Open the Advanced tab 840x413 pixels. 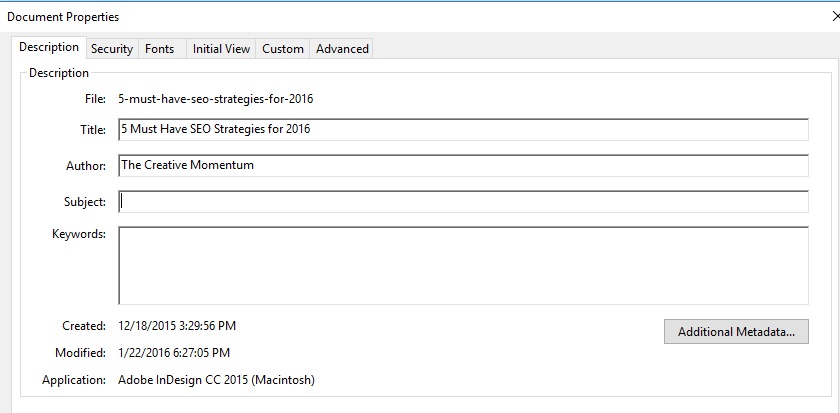(x=342, y=49)
